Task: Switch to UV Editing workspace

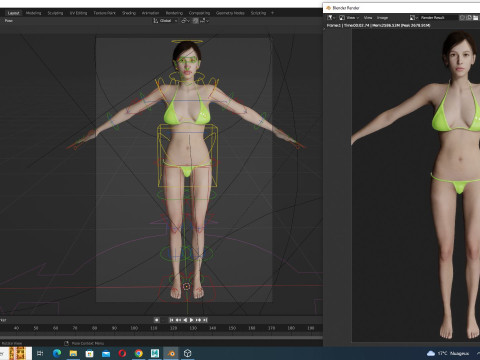Action: [78, 13]
